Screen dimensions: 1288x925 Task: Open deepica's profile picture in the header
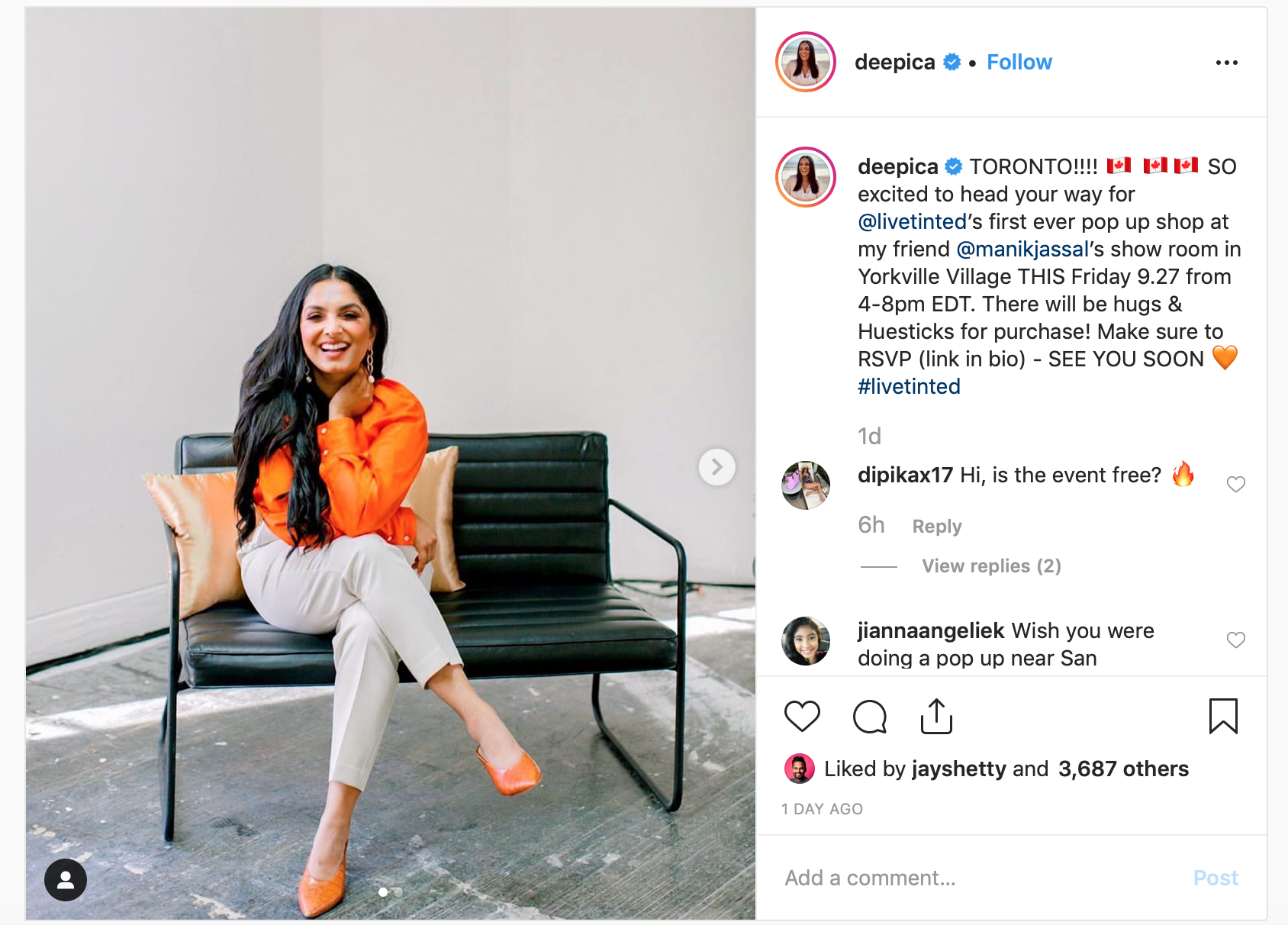click(806, 62)
